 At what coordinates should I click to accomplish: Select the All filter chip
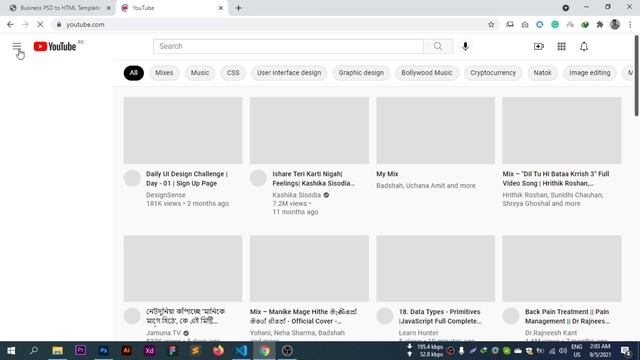point(133,73)
